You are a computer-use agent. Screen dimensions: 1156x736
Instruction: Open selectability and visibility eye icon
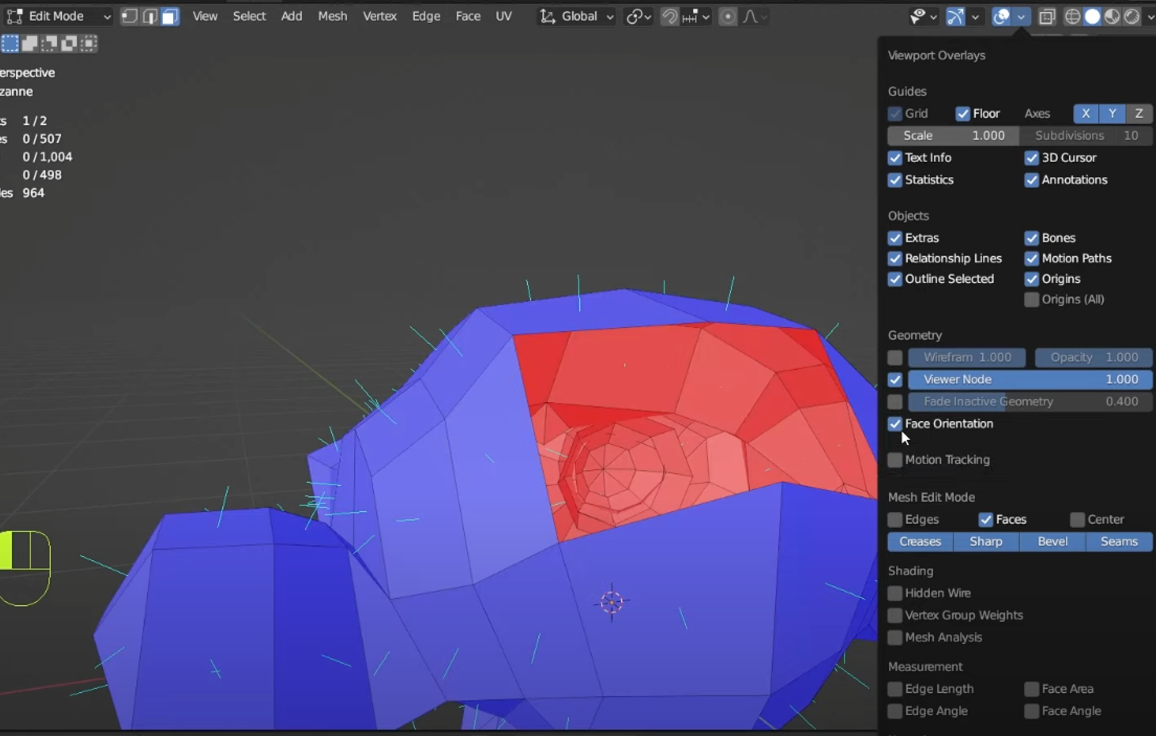pos(917,16)
